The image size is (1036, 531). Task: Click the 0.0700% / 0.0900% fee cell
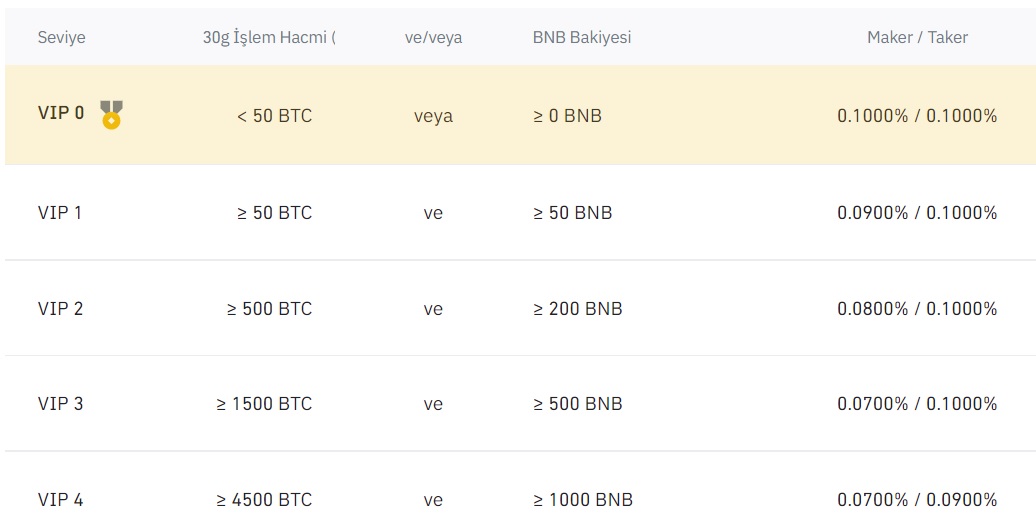coord(917,499)
